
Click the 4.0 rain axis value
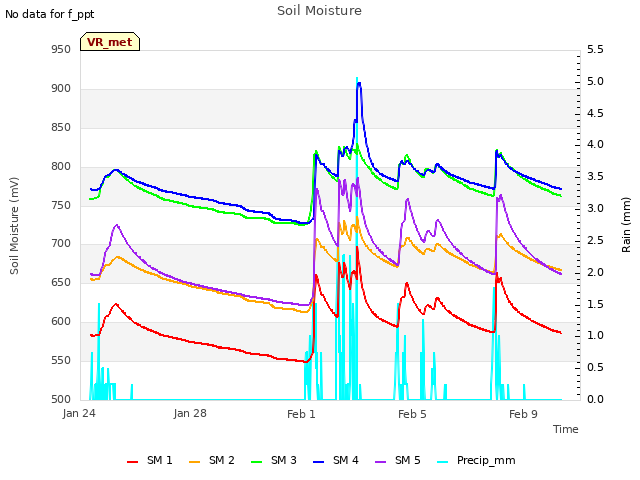(x=595, y=144)
